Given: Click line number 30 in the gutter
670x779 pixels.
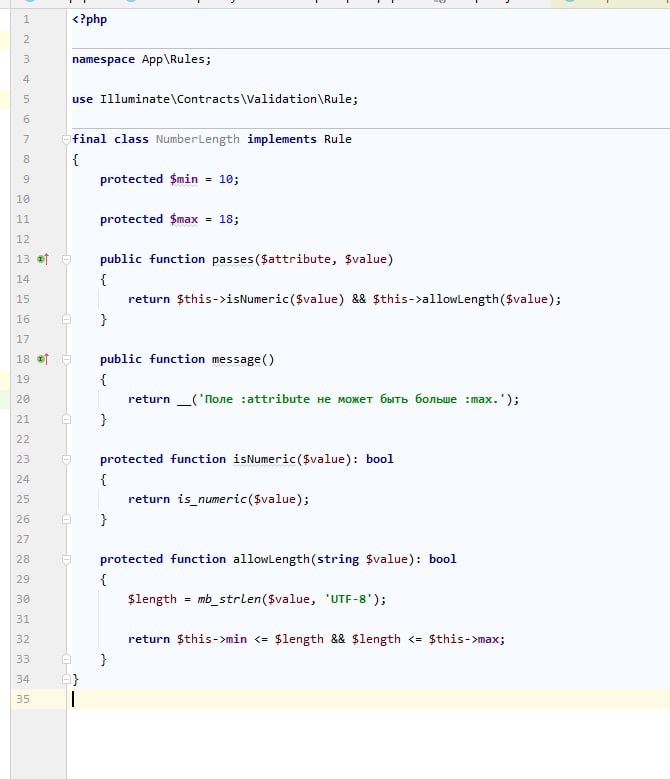Looking at the screenshot, I should pos(23,599).
